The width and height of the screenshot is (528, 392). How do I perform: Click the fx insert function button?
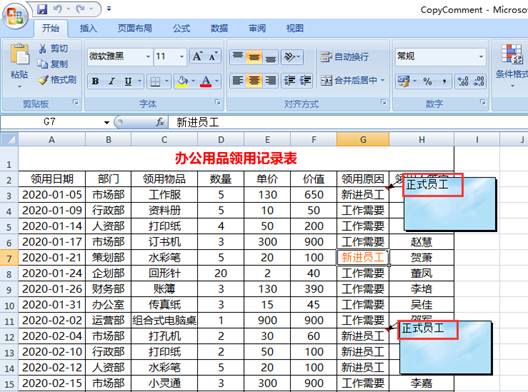click(x=160, y=123)
